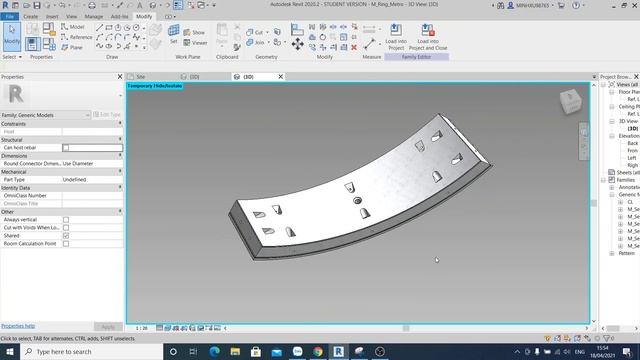640x360 pixels.
Task: Uncheck the Shared checkbox
Action: (66, 236)
